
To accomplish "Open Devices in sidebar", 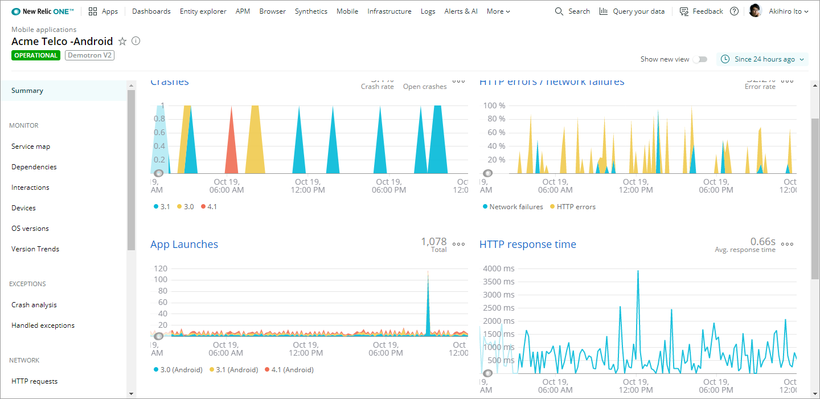I will coord(24,208).
